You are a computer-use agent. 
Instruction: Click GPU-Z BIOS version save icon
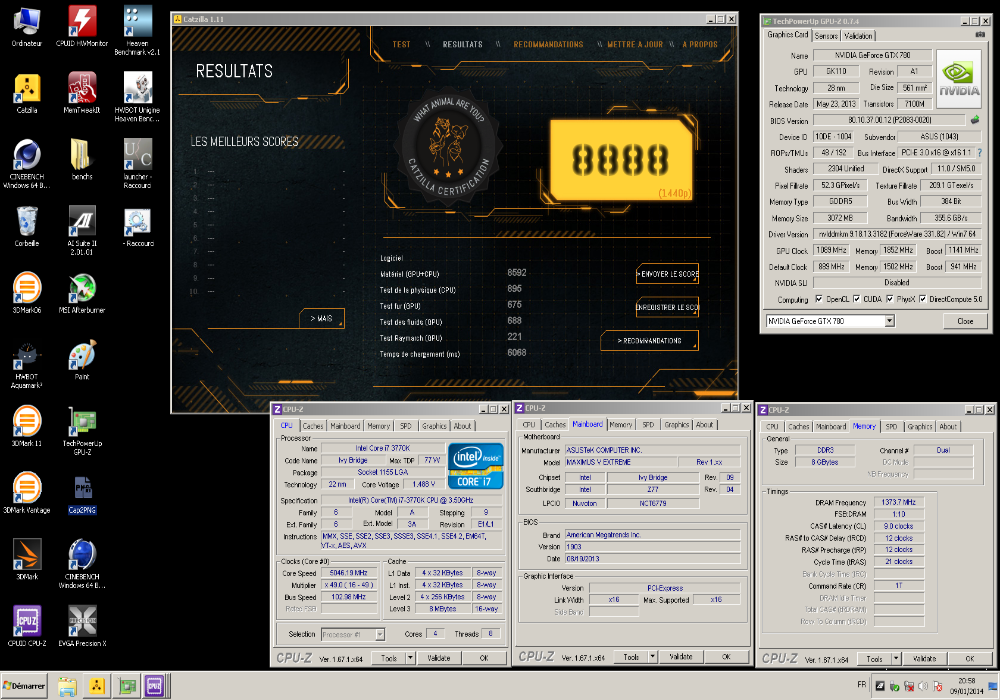coord(974,119)
